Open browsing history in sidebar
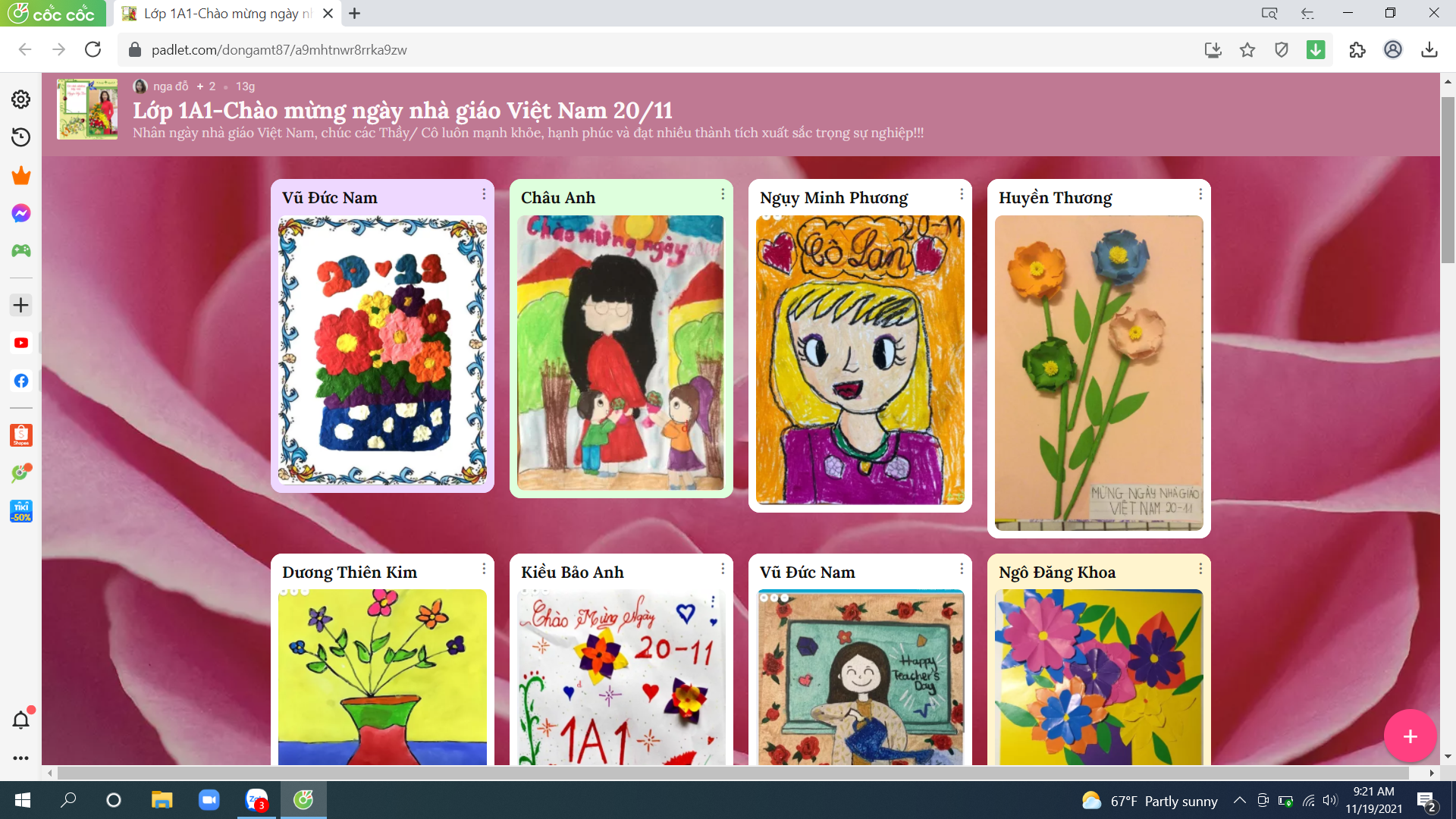1456x819 pixels. [x=21, y=137]
